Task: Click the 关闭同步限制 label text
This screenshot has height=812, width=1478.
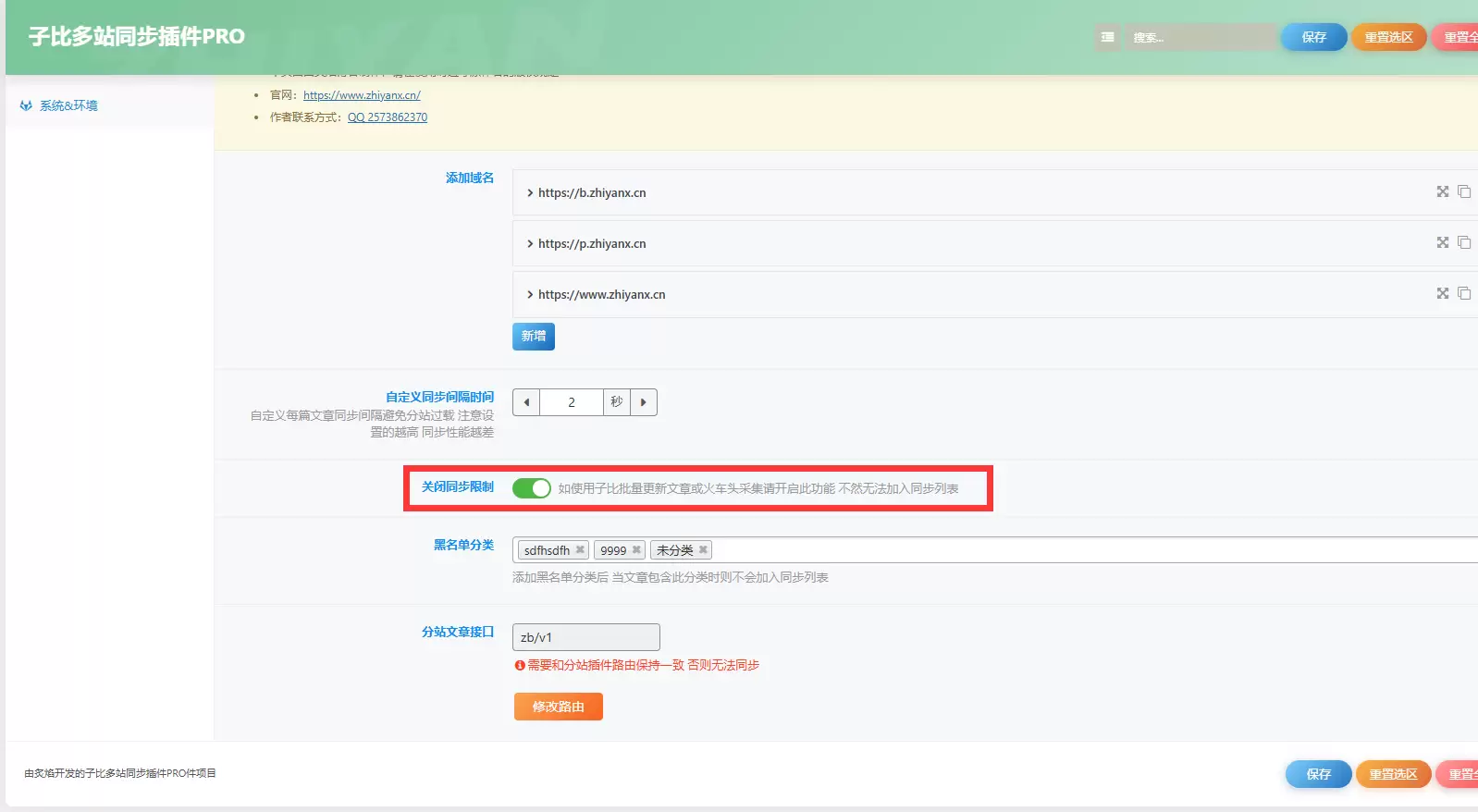Action: pyautogui.click(x=458, y=486)
